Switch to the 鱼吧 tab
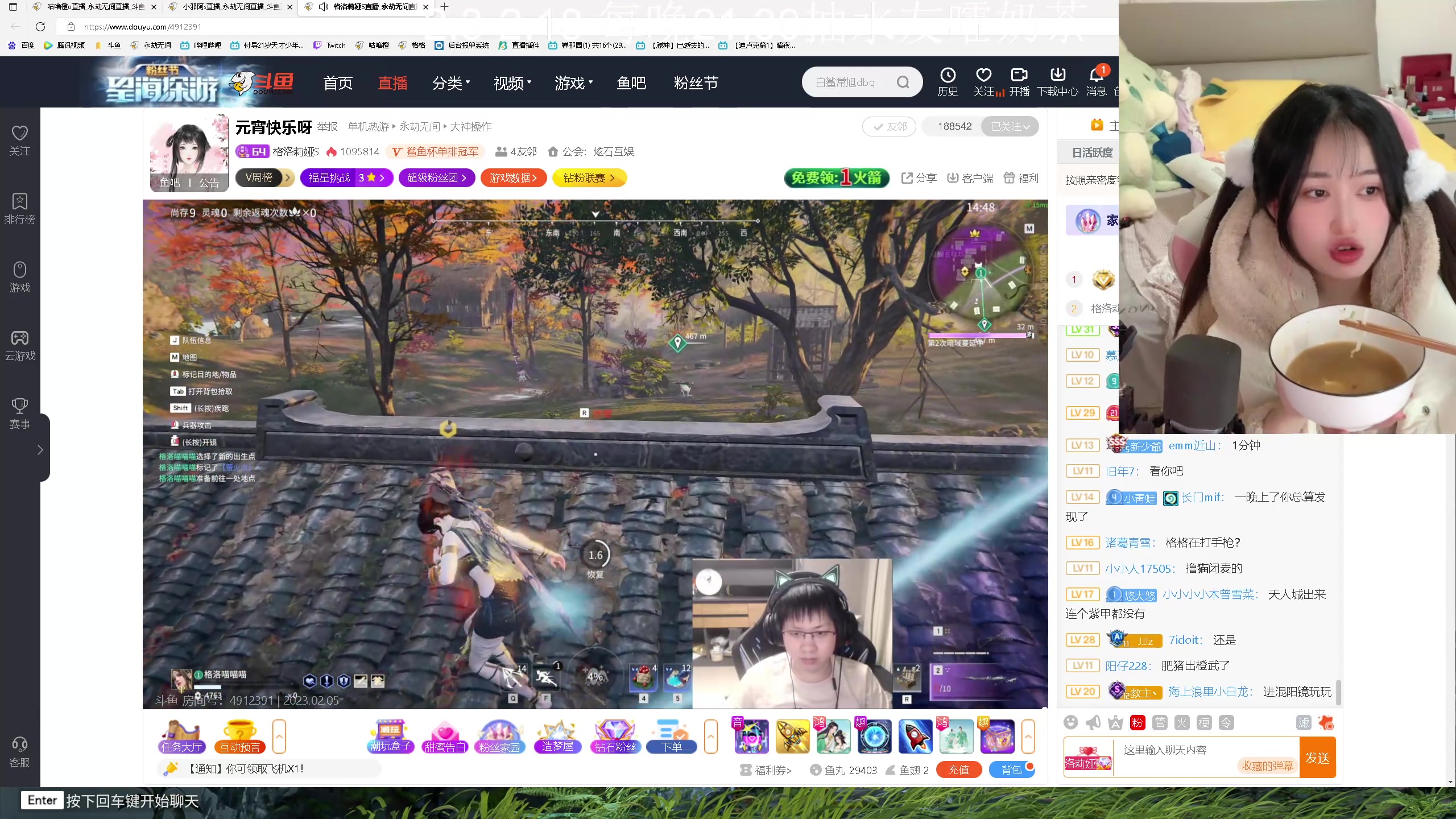The image size is (1456, 819). (632, 83)
